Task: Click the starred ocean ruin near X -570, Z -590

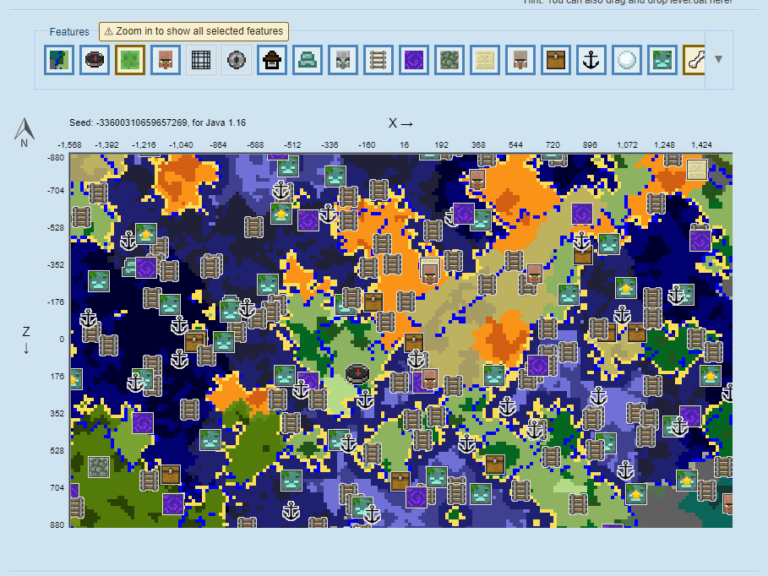Action: click(x=281, y=214)
